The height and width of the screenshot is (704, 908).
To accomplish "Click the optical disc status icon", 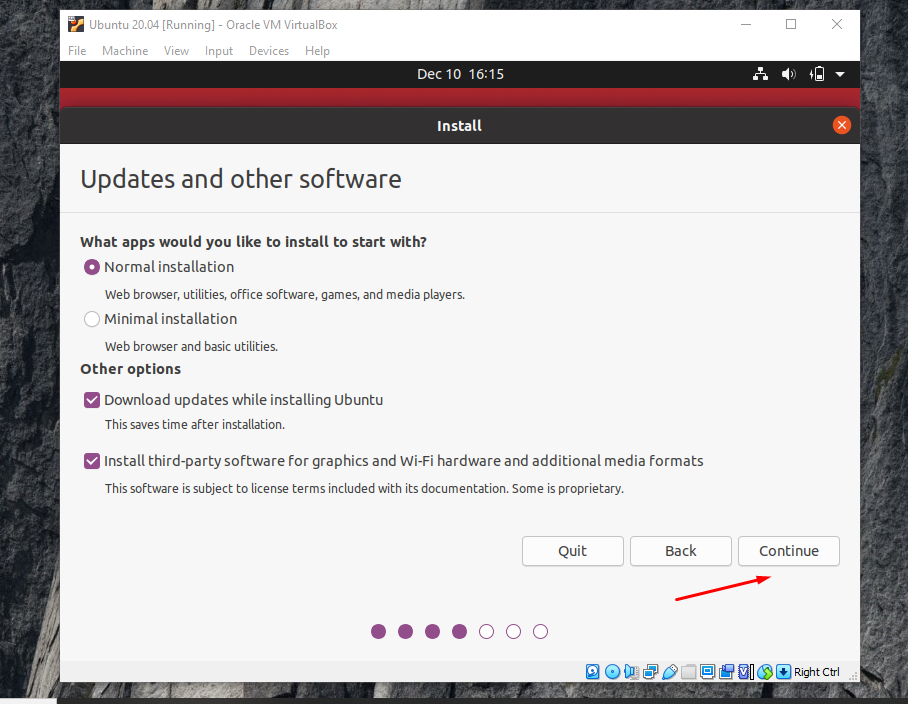I will (612, 671).
